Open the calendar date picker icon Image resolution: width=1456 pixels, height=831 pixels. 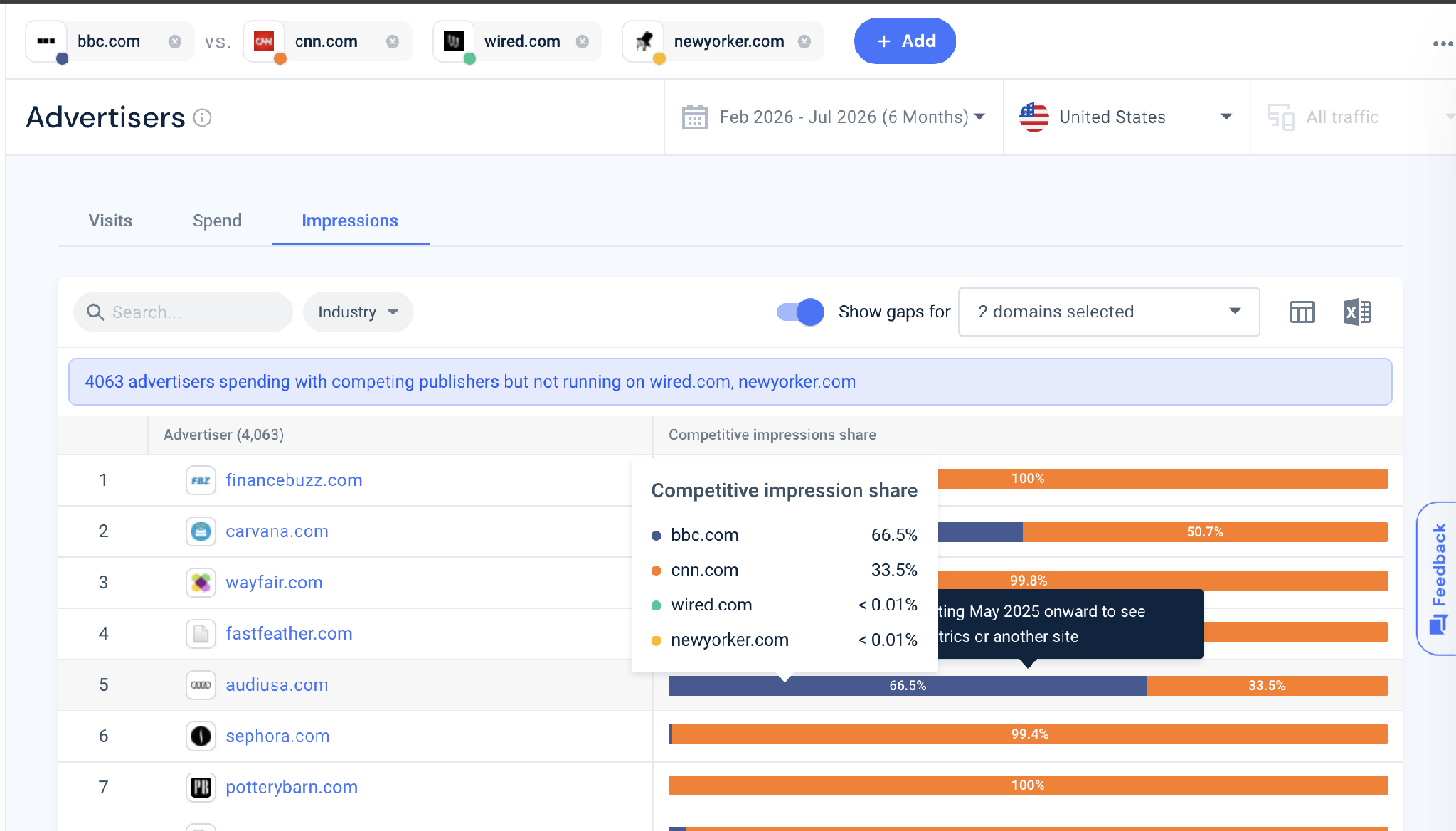pyautogui.click(x=694, y=117)
